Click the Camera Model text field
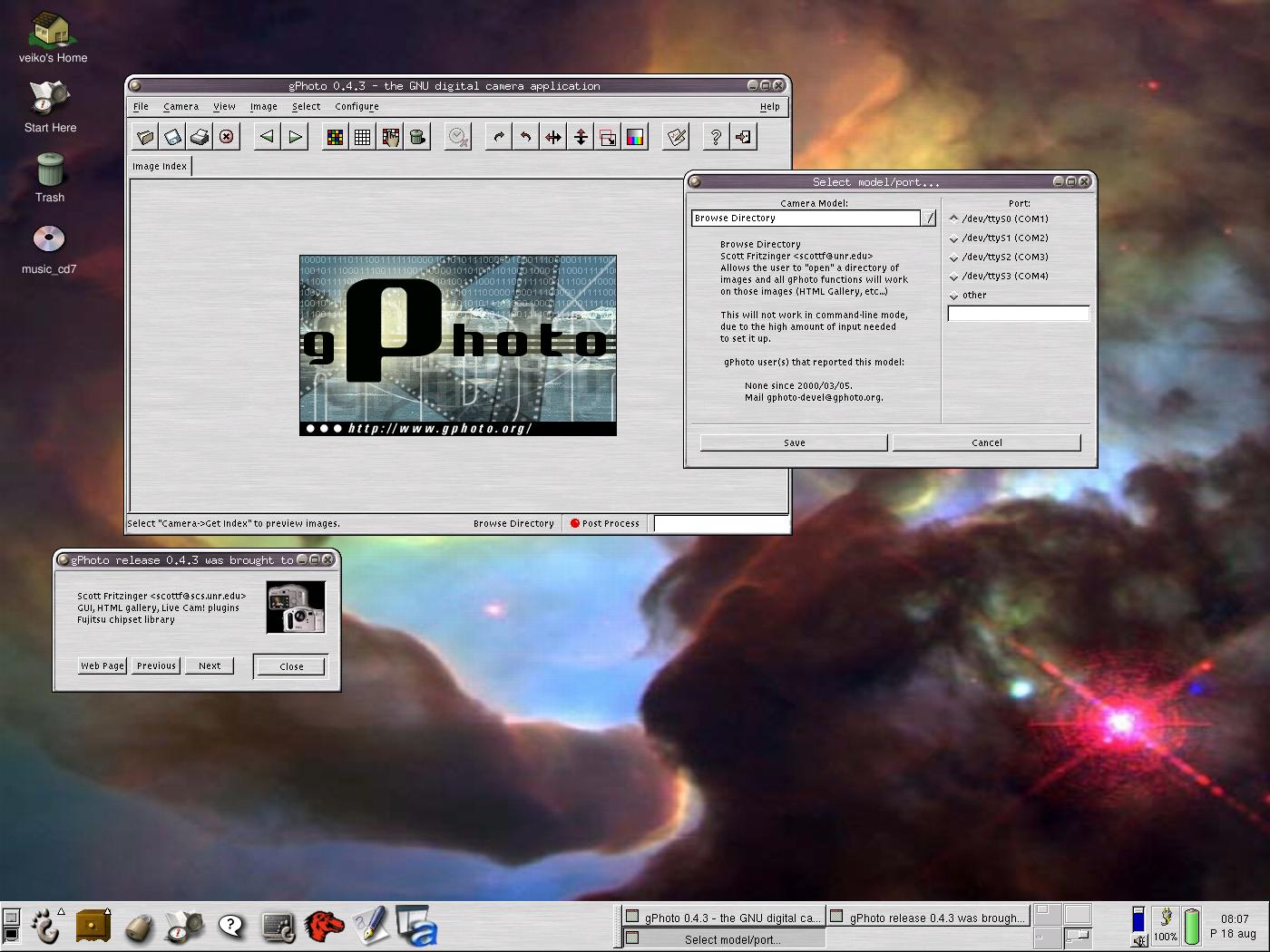This screenshot has width=1270, height=952. point(806,218)
